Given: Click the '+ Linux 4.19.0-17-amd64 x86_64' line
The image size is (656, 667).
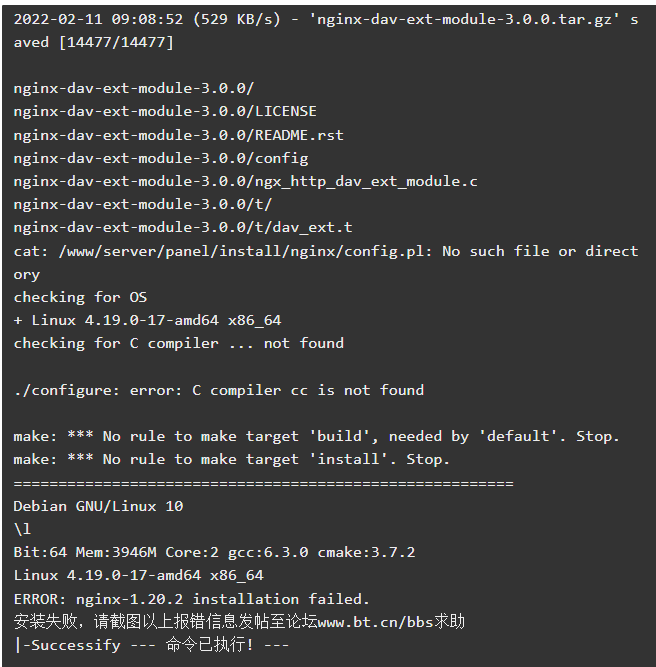Looking at the screenshot, I should coord(147,320).
